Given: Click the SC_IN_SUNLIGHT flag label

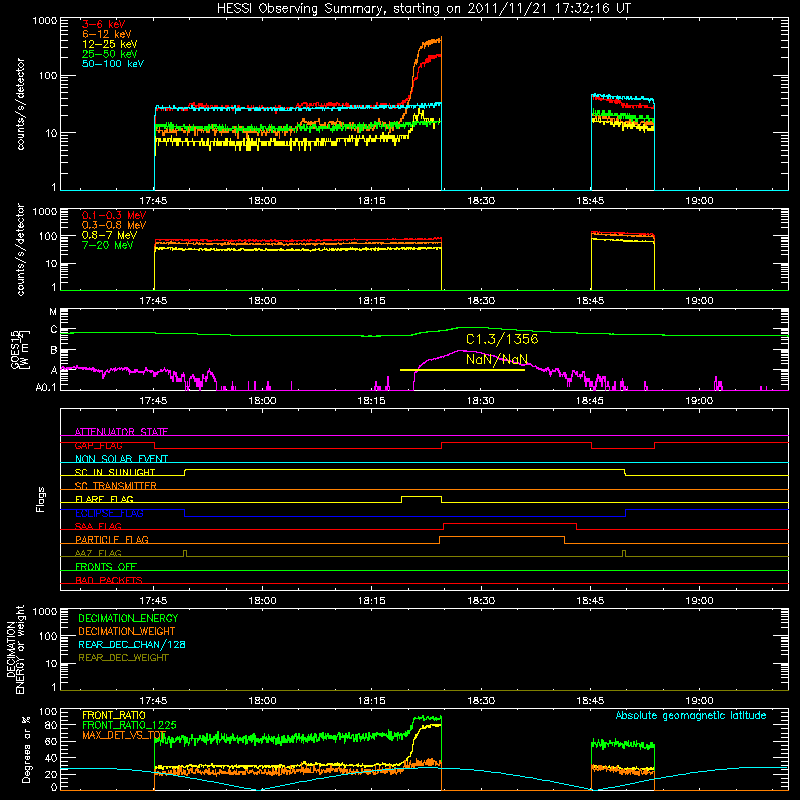Looking at the screenshot, I should pos(115,472).
